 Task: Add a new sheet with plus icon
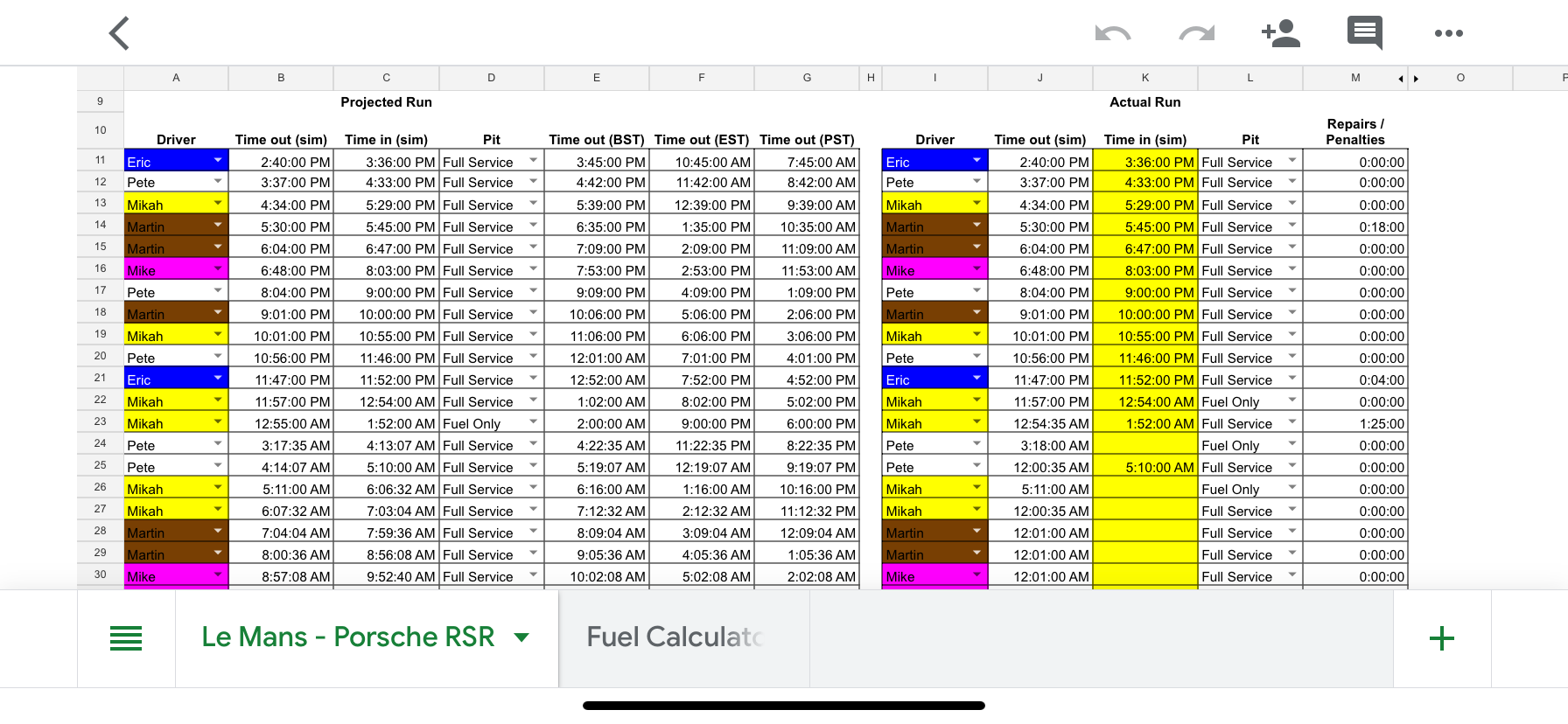[x=1442, y=638]
